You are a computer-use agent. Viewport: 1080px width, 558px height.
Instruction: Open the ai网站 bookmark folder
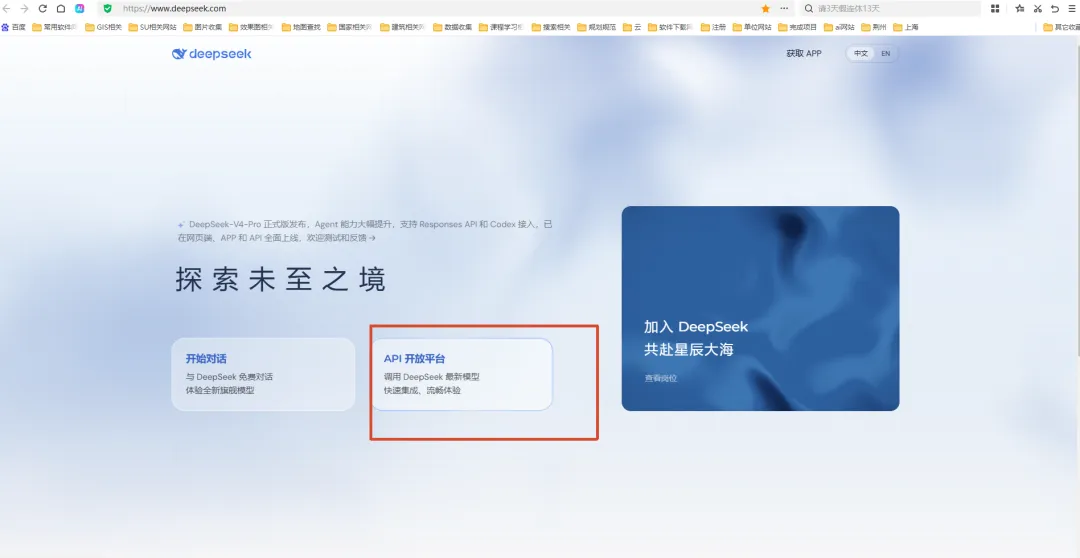point(840,28)
